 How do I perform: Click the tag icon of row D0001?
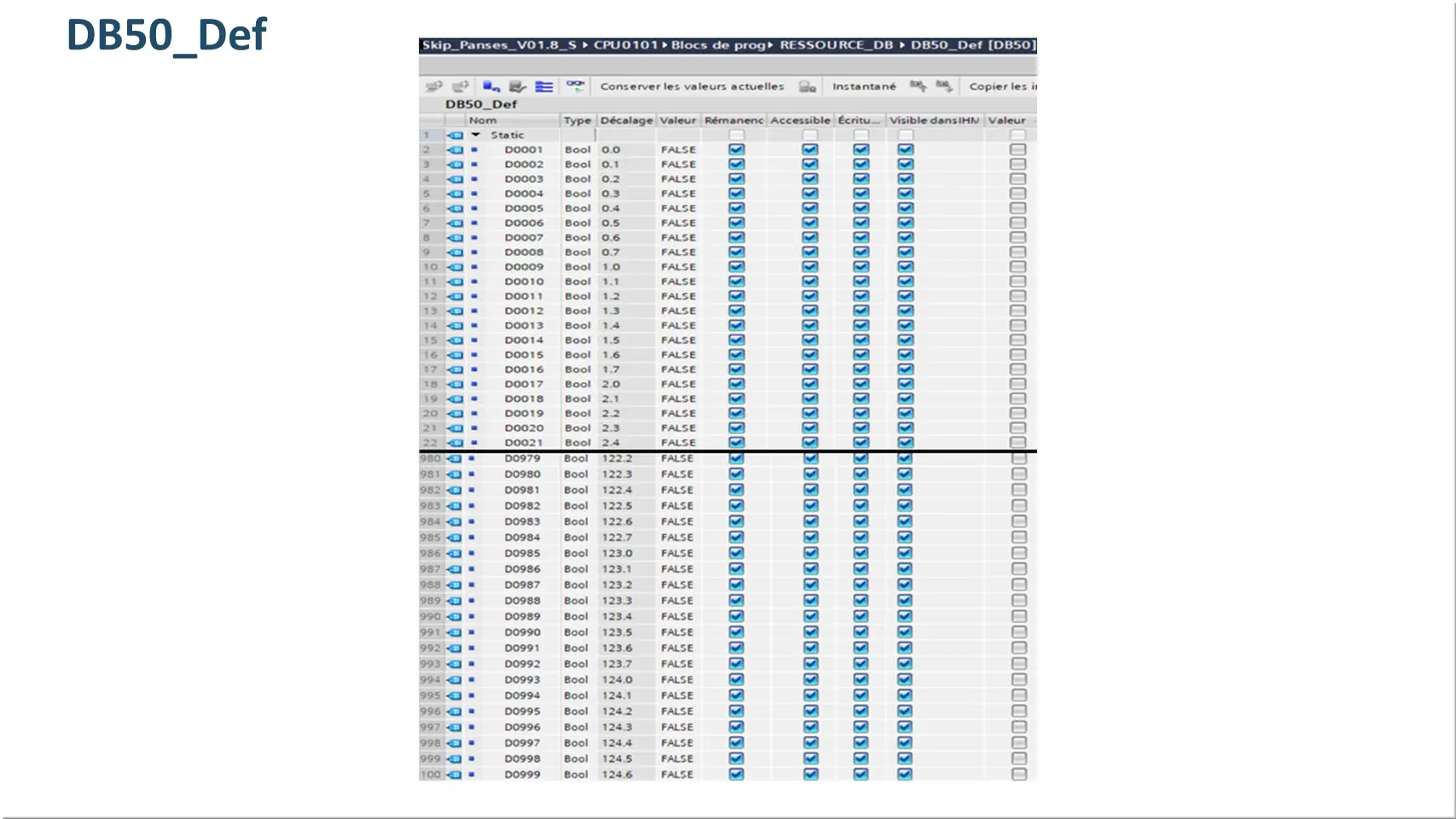coord(455,149)
